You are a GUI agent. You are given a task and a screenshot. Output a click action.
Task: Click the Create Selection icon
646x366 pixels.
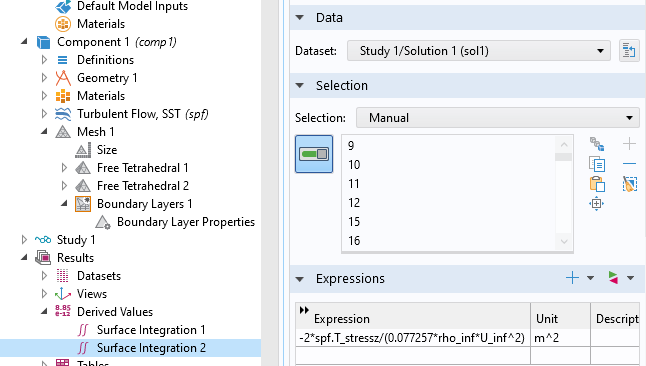click(597, 144)
